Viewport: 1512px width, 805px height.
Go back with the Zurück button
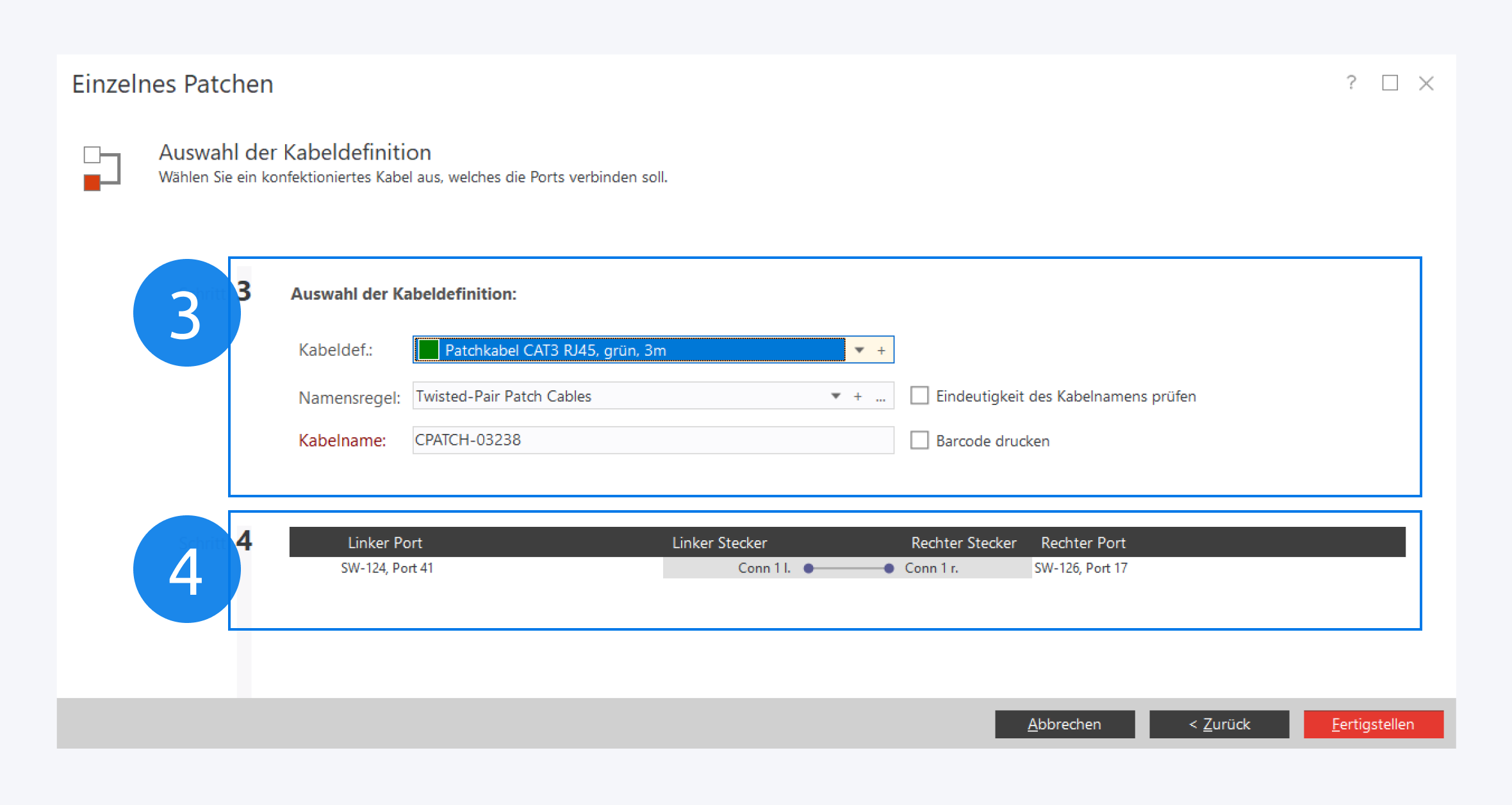(1219, 724)
